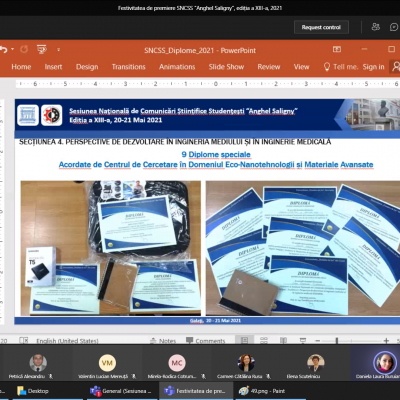Screen dimensions: 400x400
Task: Select the Animations tab
Action: pyautogui.click(x=177, y=67)
